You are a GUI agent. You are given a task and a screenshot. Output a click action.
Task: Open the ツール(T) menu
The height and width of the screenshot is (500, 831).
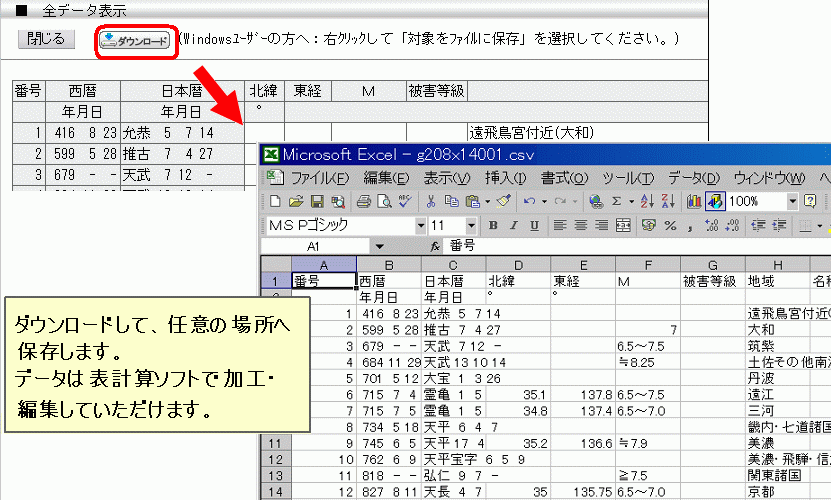(628, 178)
